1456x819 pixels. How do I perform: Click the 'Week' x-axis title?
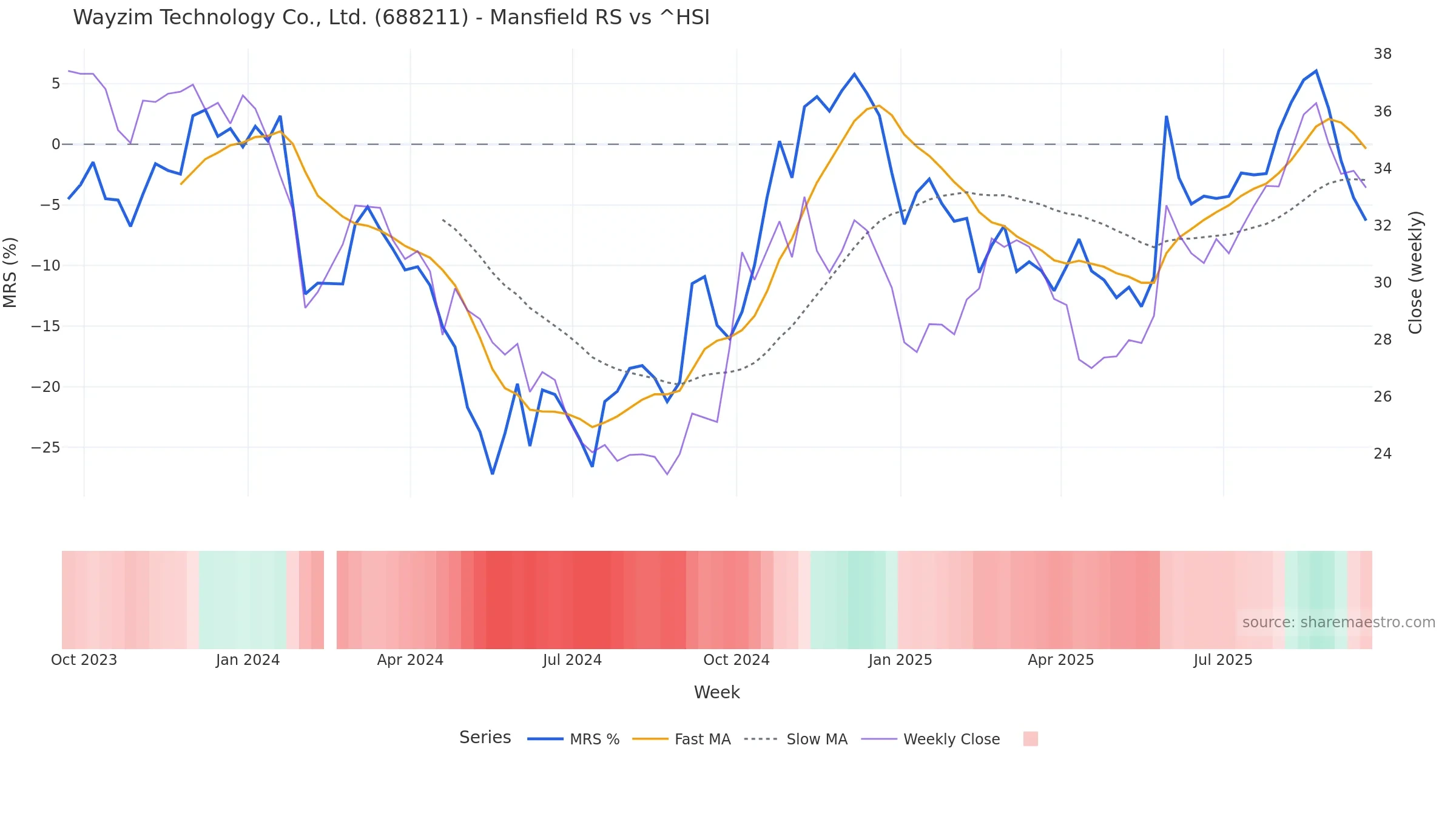[716, 692]
